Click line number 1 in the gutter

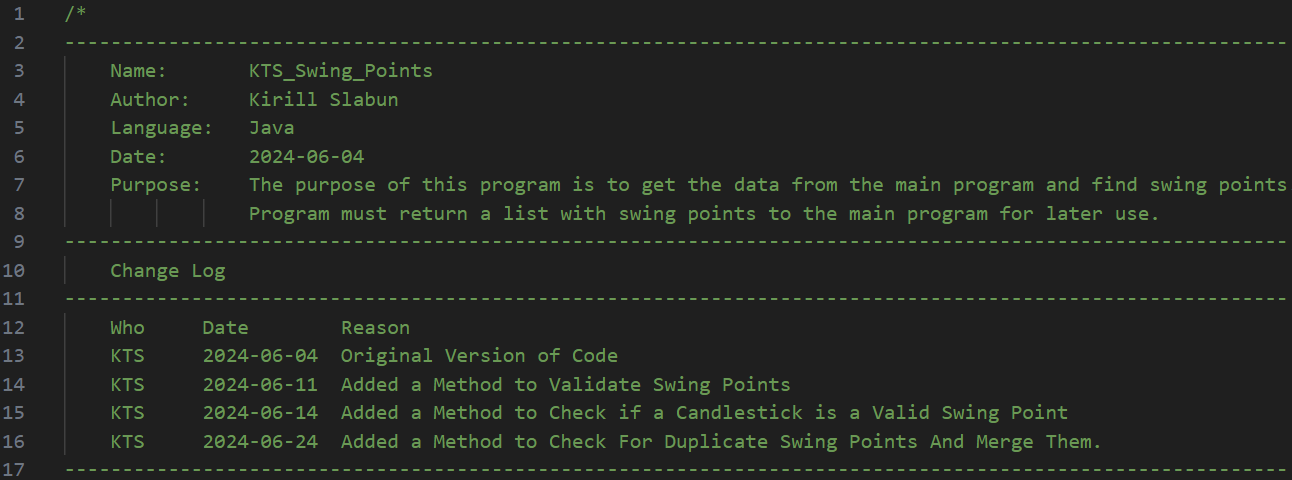click(20, 14)
